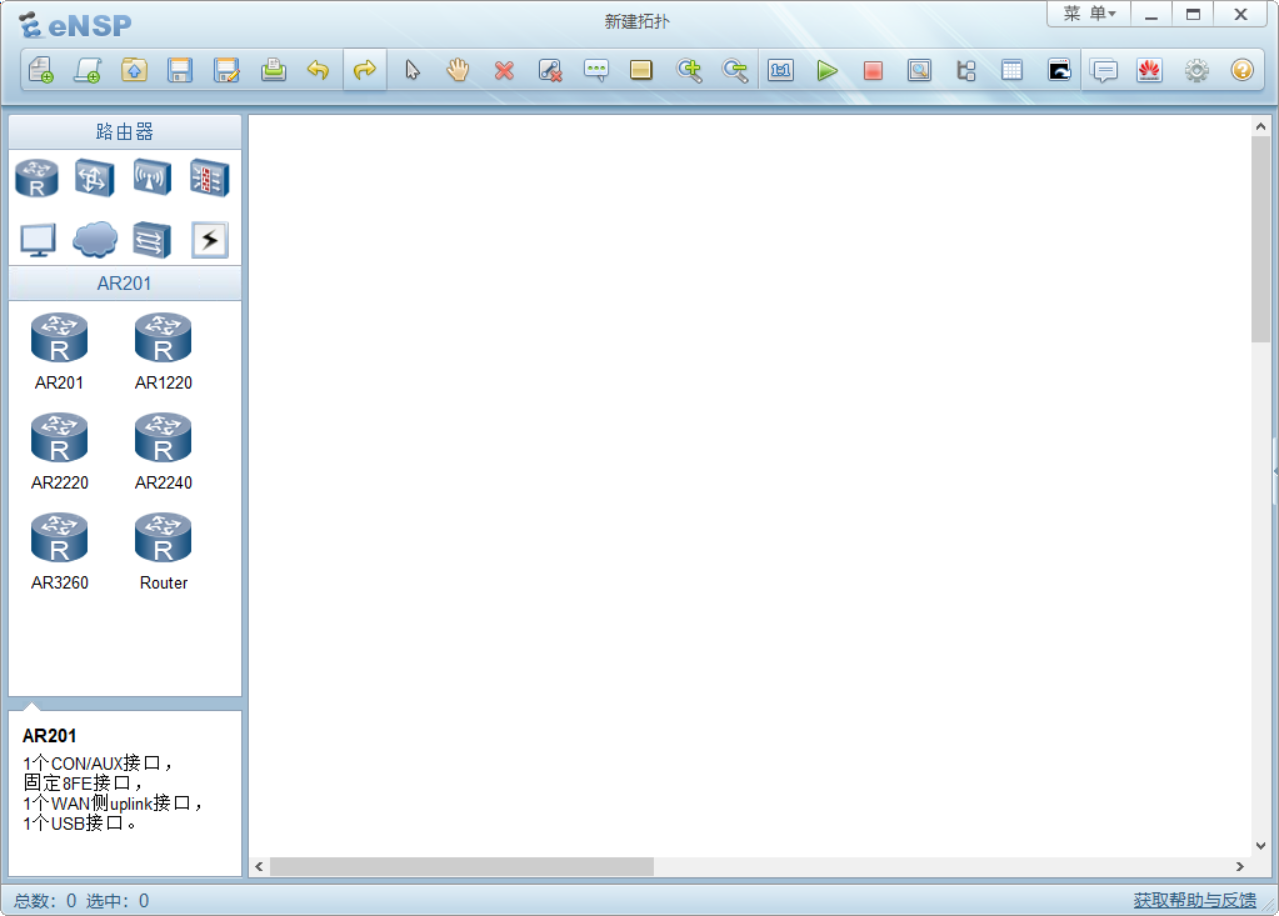Click the 选中: 0 status text
Screen dimensions: 1279x916
pos(117,900)
